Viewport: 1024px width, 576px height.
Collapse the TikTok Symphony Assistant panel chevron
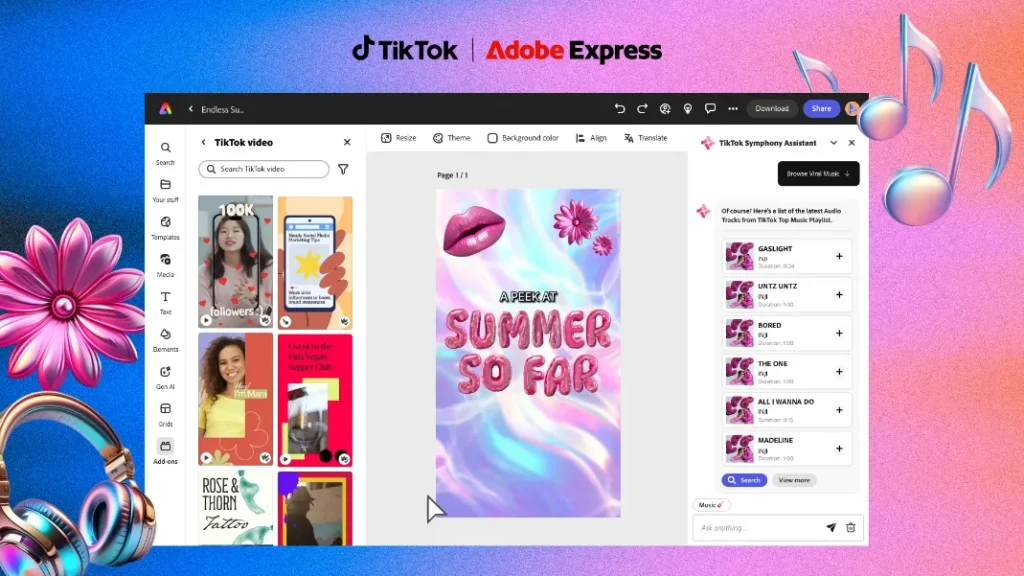(833, 142)
